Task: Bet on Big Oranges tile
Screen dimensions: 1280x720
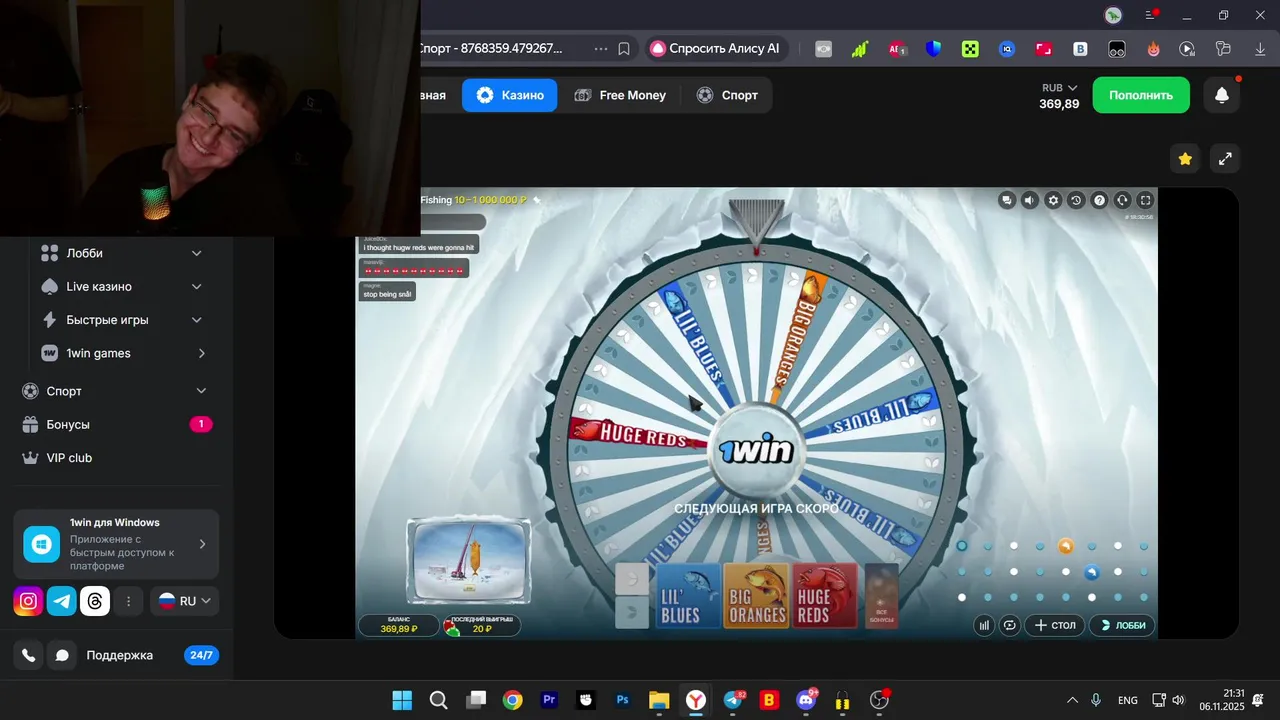Action: (x=756, y=596)
